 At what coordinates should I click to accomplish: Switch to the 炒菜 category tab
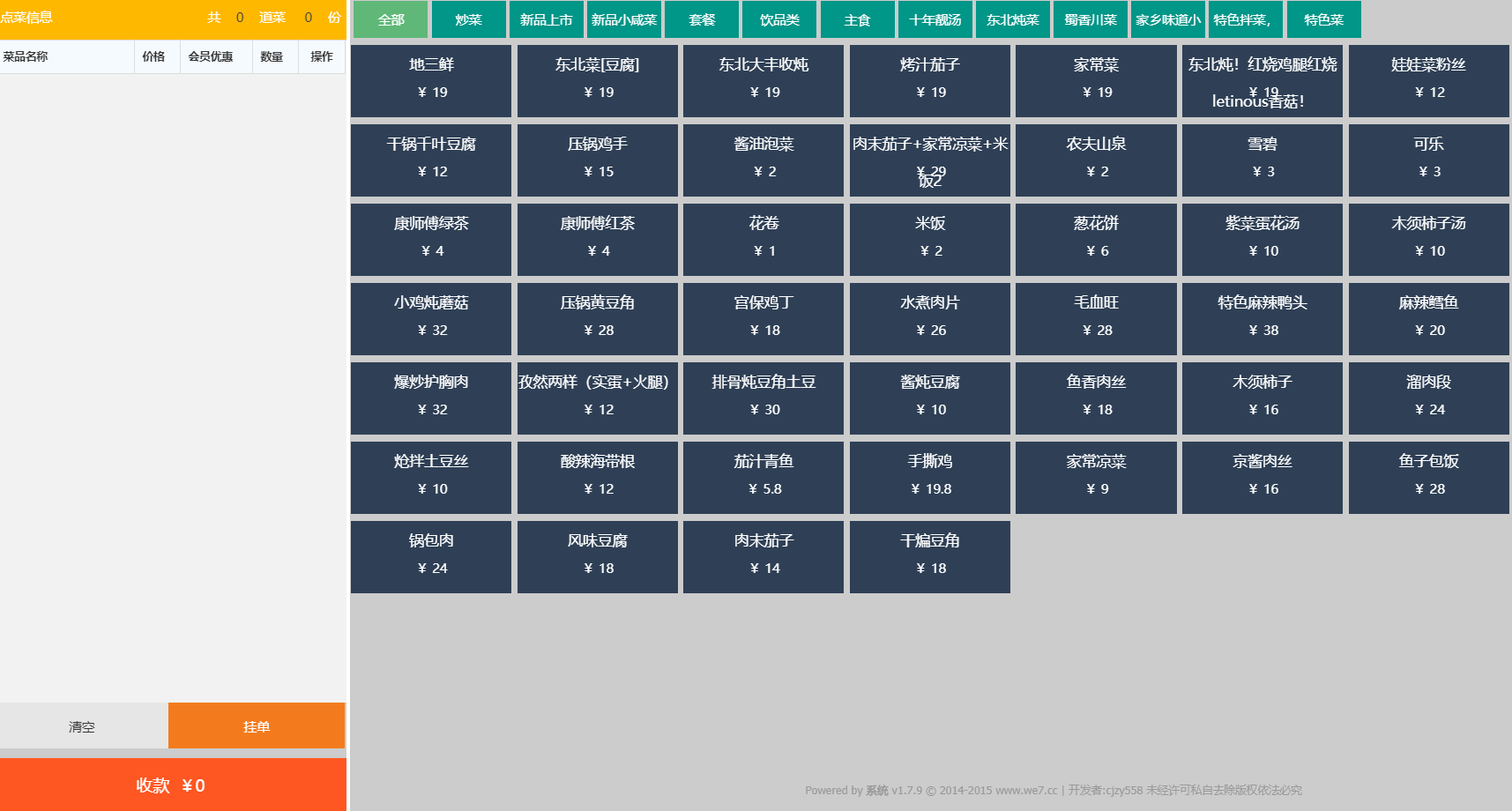468,19
